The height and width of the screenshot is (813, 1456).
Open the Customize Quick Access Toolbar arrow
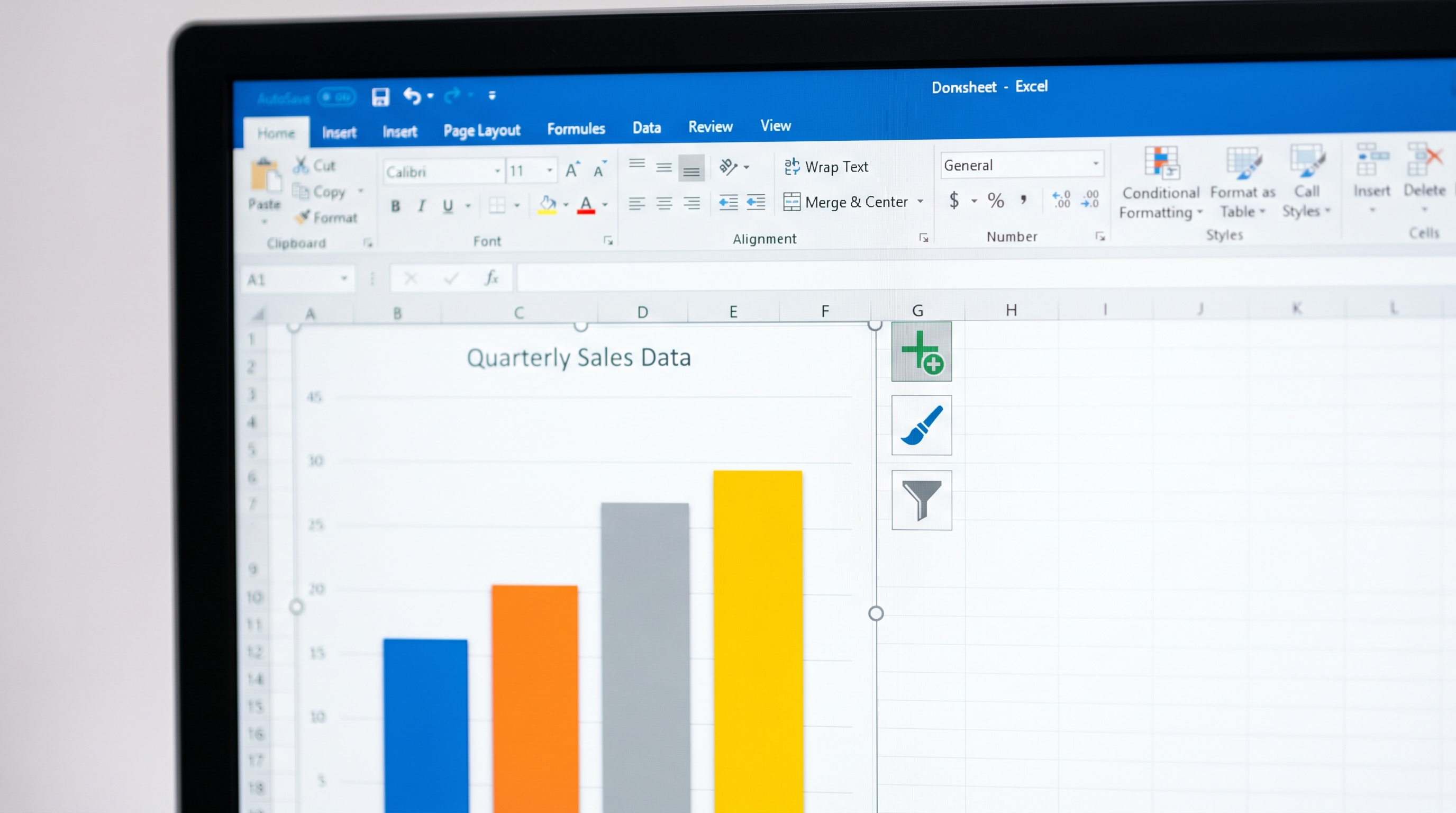click(x=493, y=96)
